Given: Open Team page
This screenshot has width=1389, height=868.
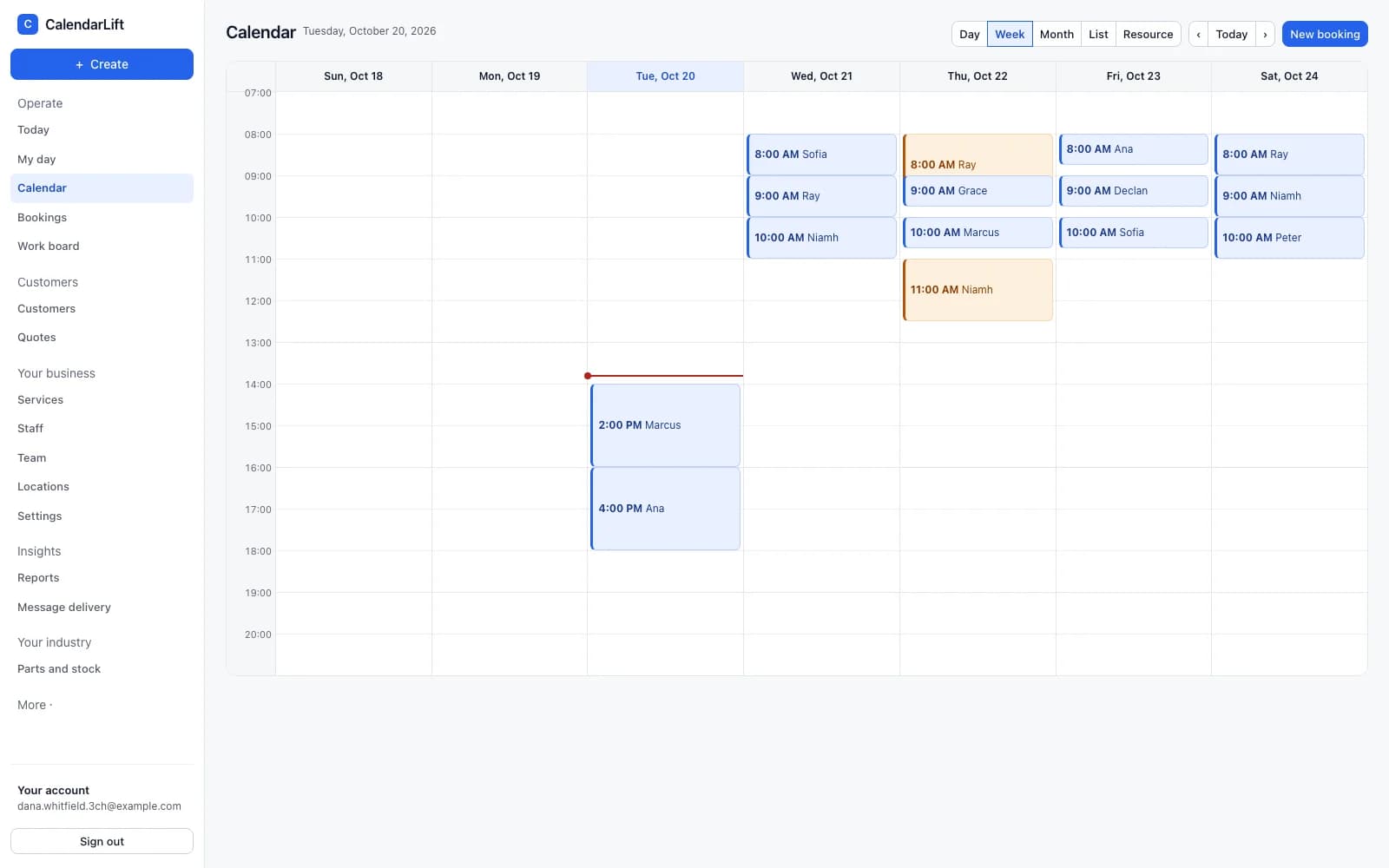Looking at the screenshot, I should 102,458.
